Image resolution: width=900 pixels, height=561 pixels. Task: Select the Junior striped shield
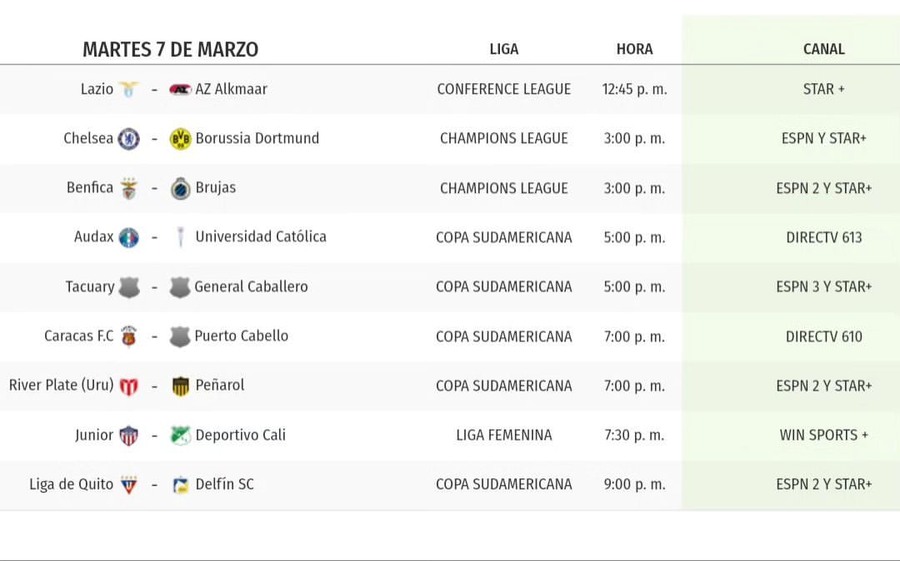tap(129, 436)
